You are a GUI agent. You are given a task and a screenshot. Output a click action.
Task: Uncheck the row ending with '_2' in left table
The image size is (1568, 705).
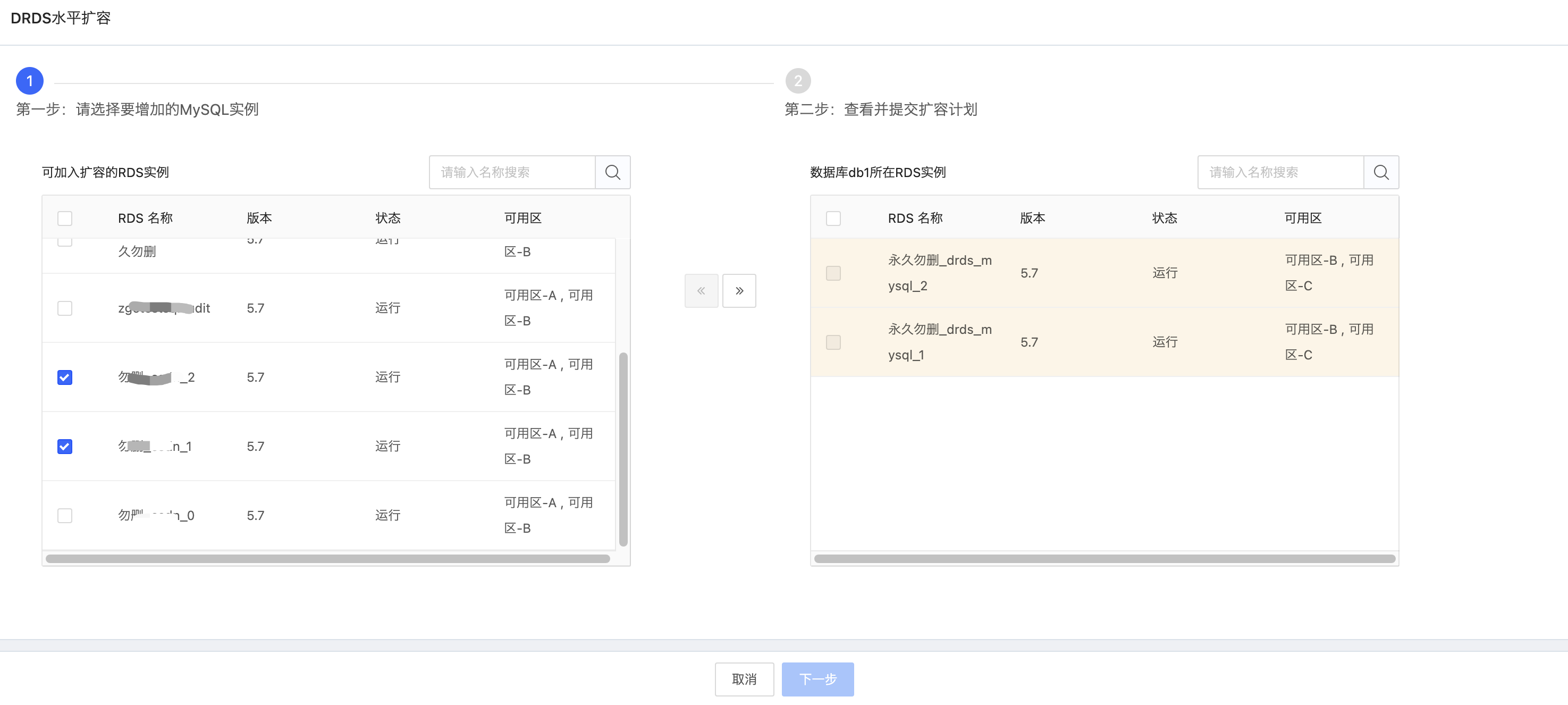pos(64,377)
